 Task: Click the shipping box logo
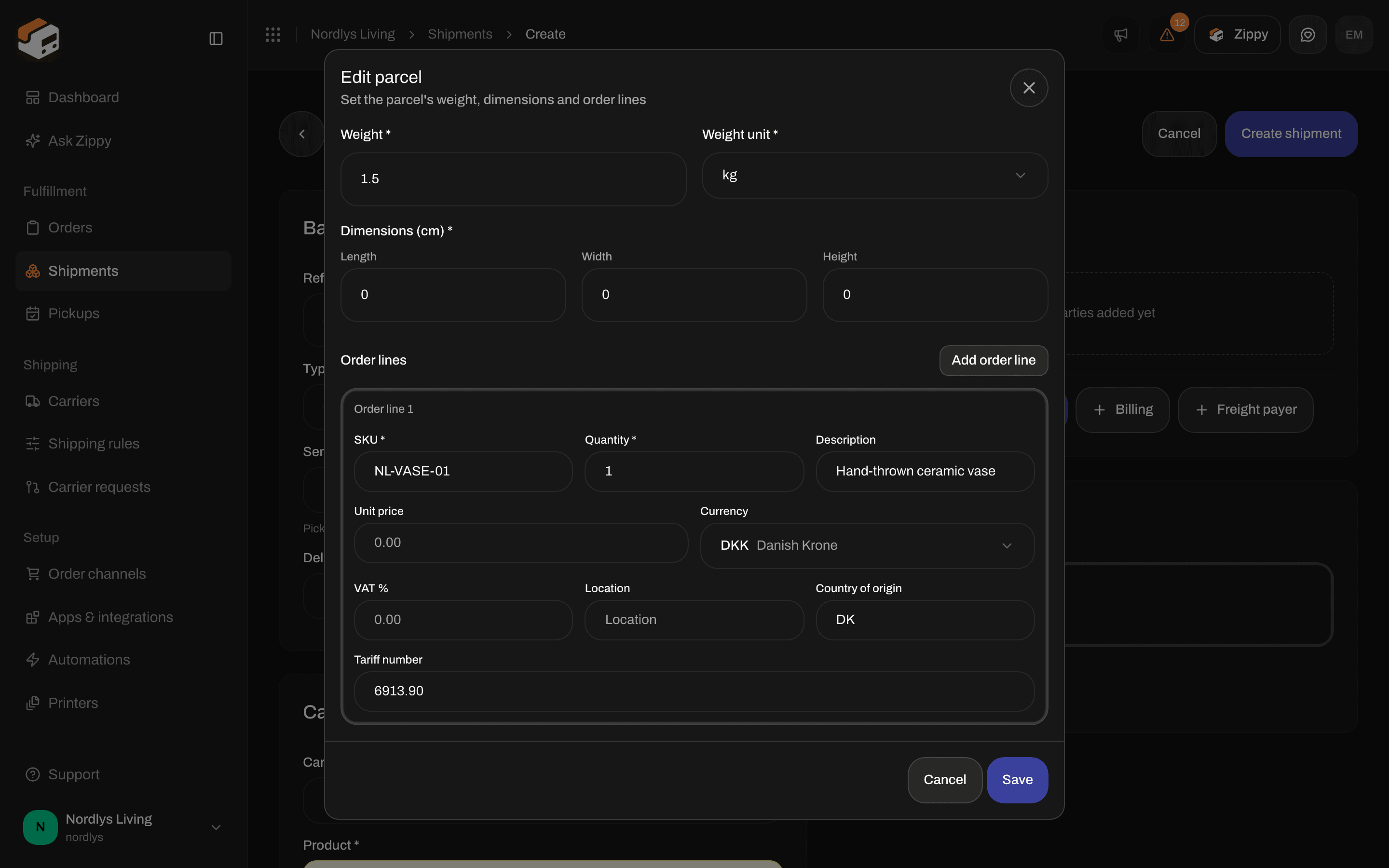[x=39, y=39]
